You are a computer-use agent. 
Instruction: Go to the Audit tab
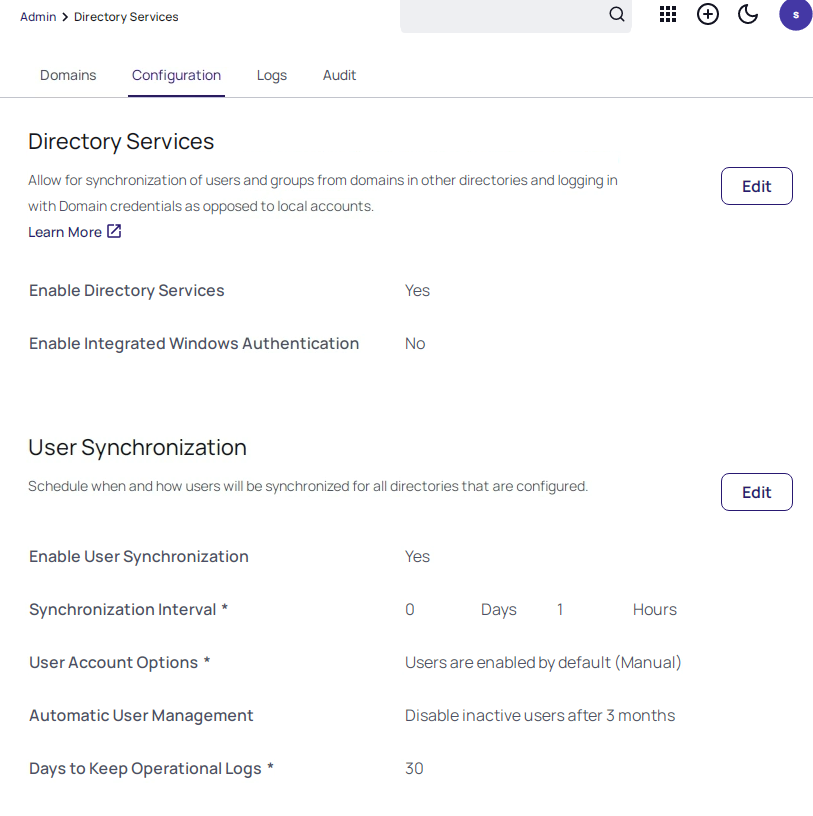[339, 75]
